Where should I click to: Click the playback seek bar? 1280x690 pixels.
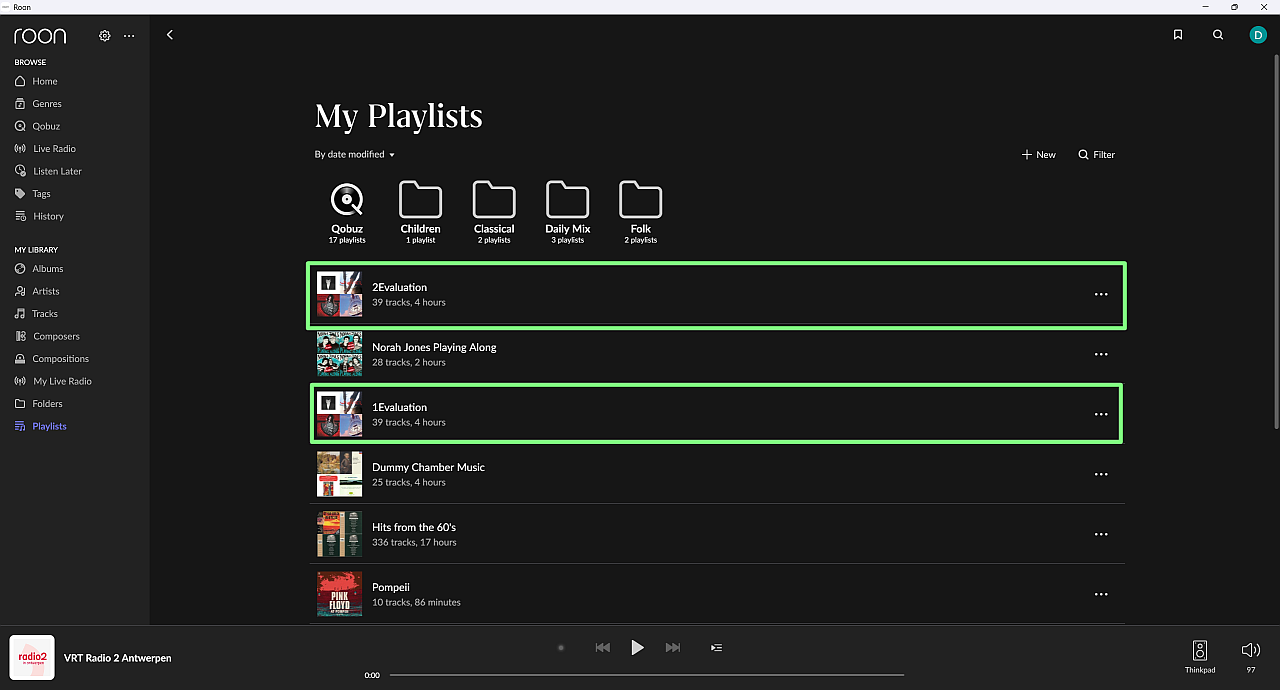[646, 675]
